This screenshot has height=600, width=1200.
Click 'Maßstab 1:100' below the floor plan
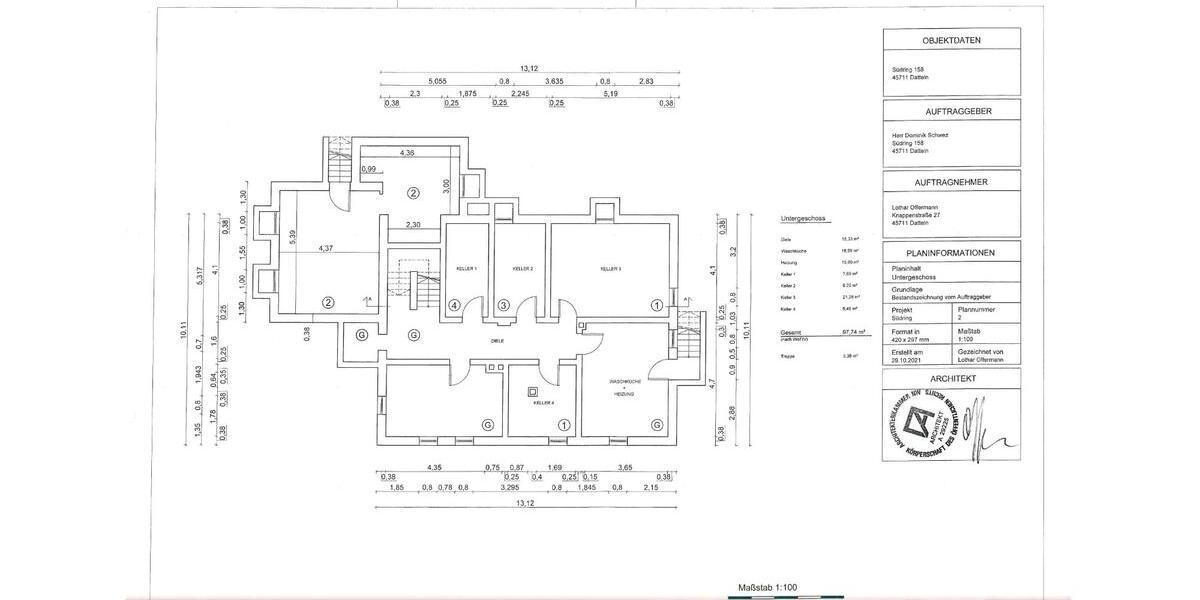(x=767, y=589)
